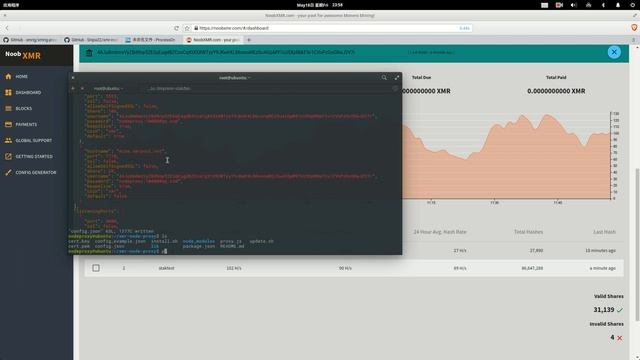Click the 'Last Hash' column header

(604, 232)
